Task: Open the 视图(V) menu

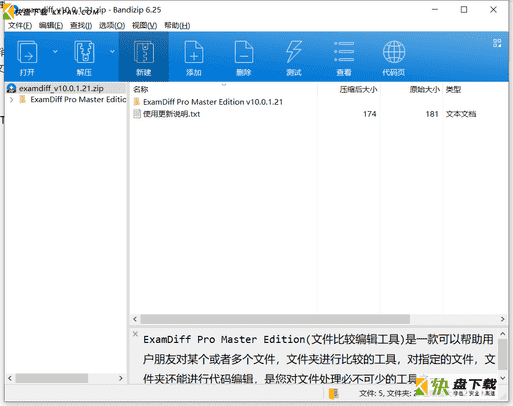Action: pyautogui.click(x=144, y=26)
